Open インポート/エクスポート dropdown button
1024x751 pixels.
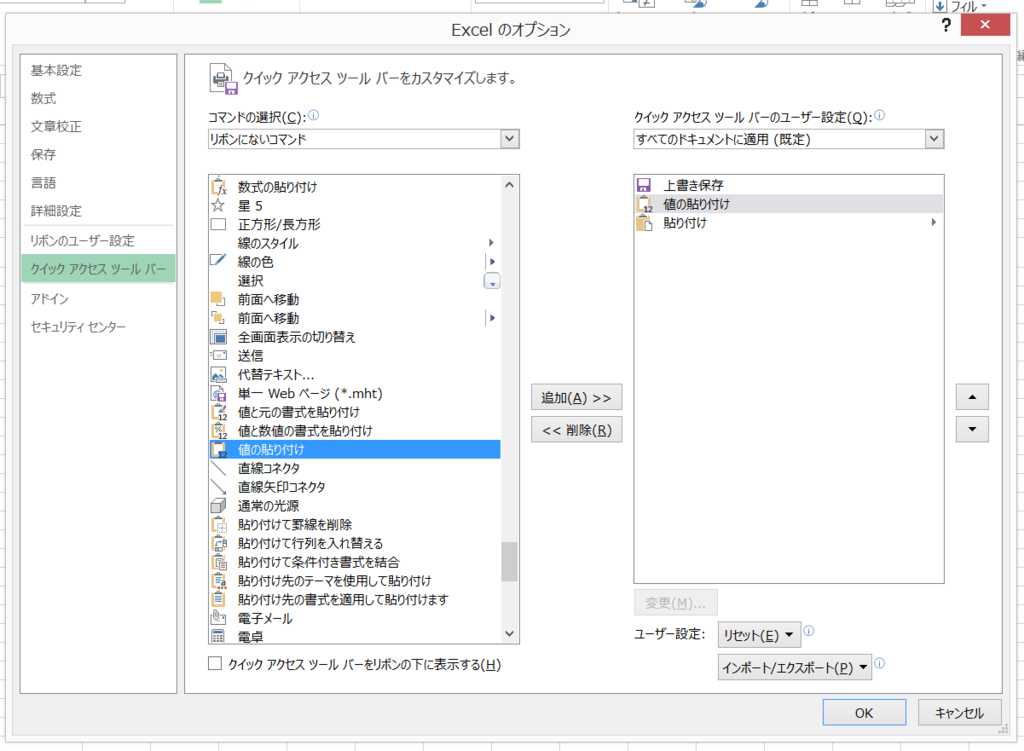tap(795, 667)
